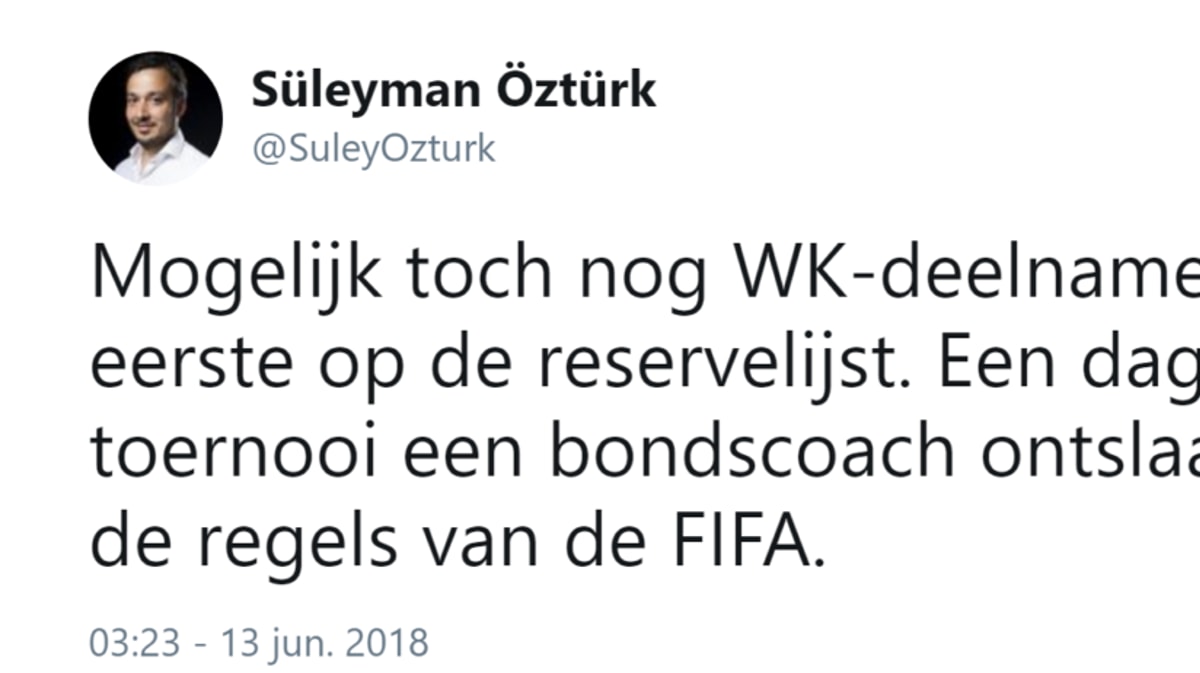Open Süleyman Öztürk's profile picture
The image size is (1200, 673).
(155, 118)
